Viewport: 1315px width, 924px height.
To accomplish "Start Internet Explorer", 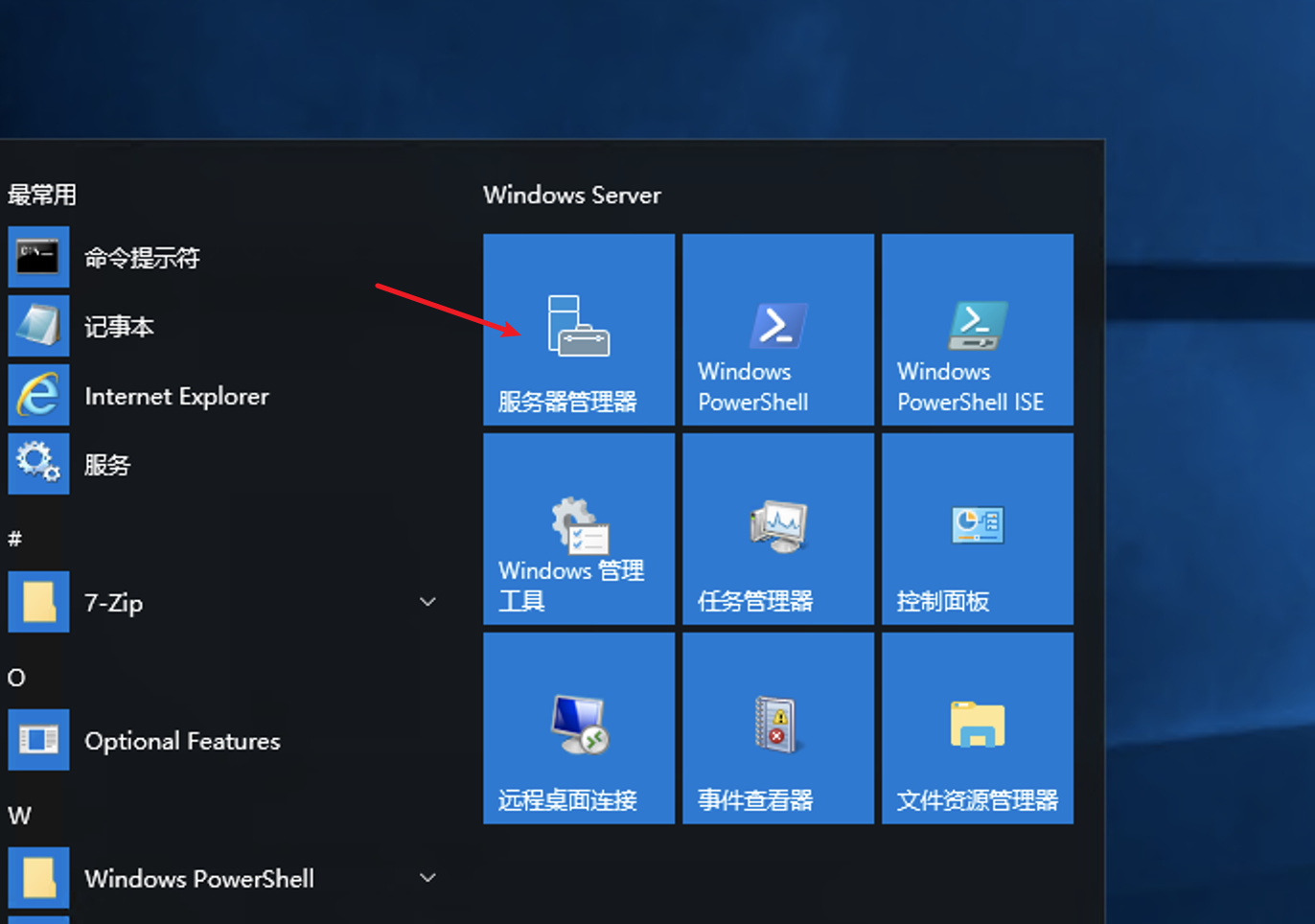I will point(176,395).
